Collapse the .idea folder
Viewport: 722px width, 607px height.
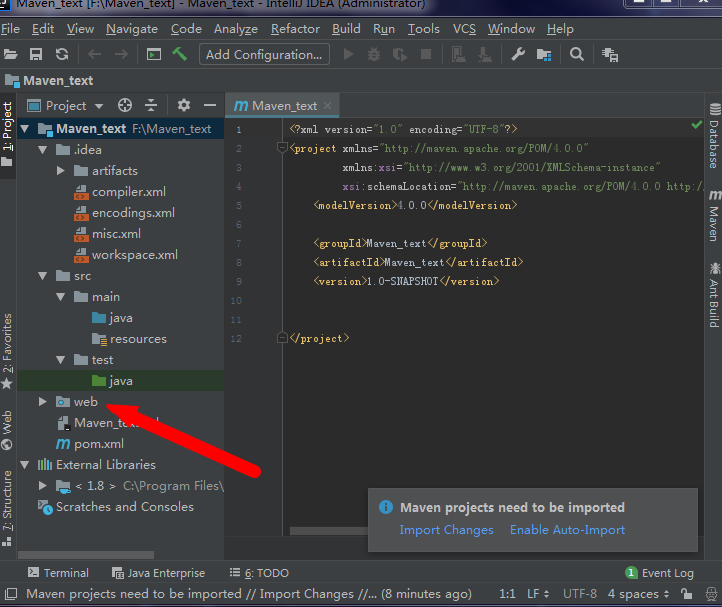(x=43, y=150)
